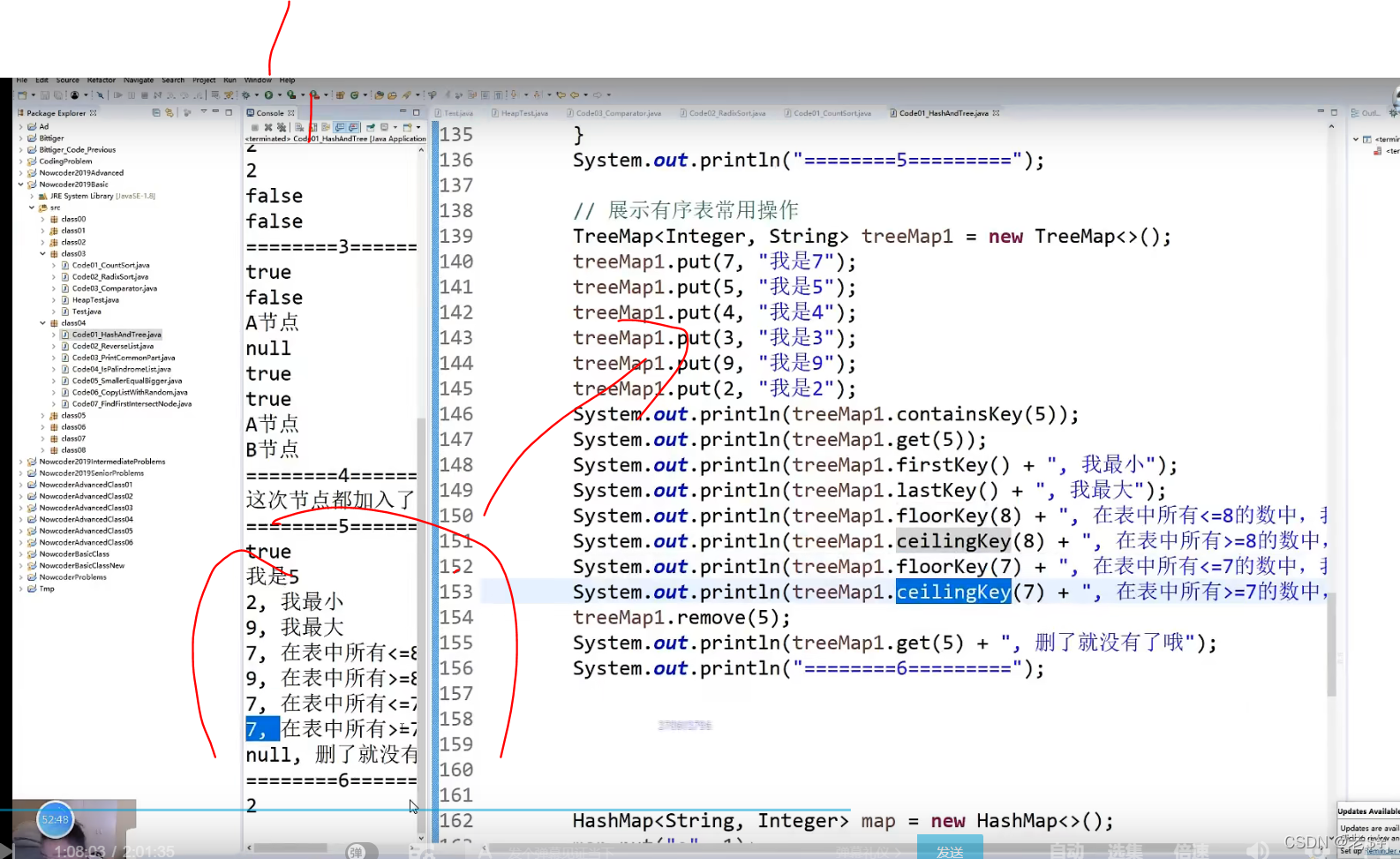This screenshot has height=859, width=1400.
Task: Expand the Bittiger project node
Action: click(20, 138)
